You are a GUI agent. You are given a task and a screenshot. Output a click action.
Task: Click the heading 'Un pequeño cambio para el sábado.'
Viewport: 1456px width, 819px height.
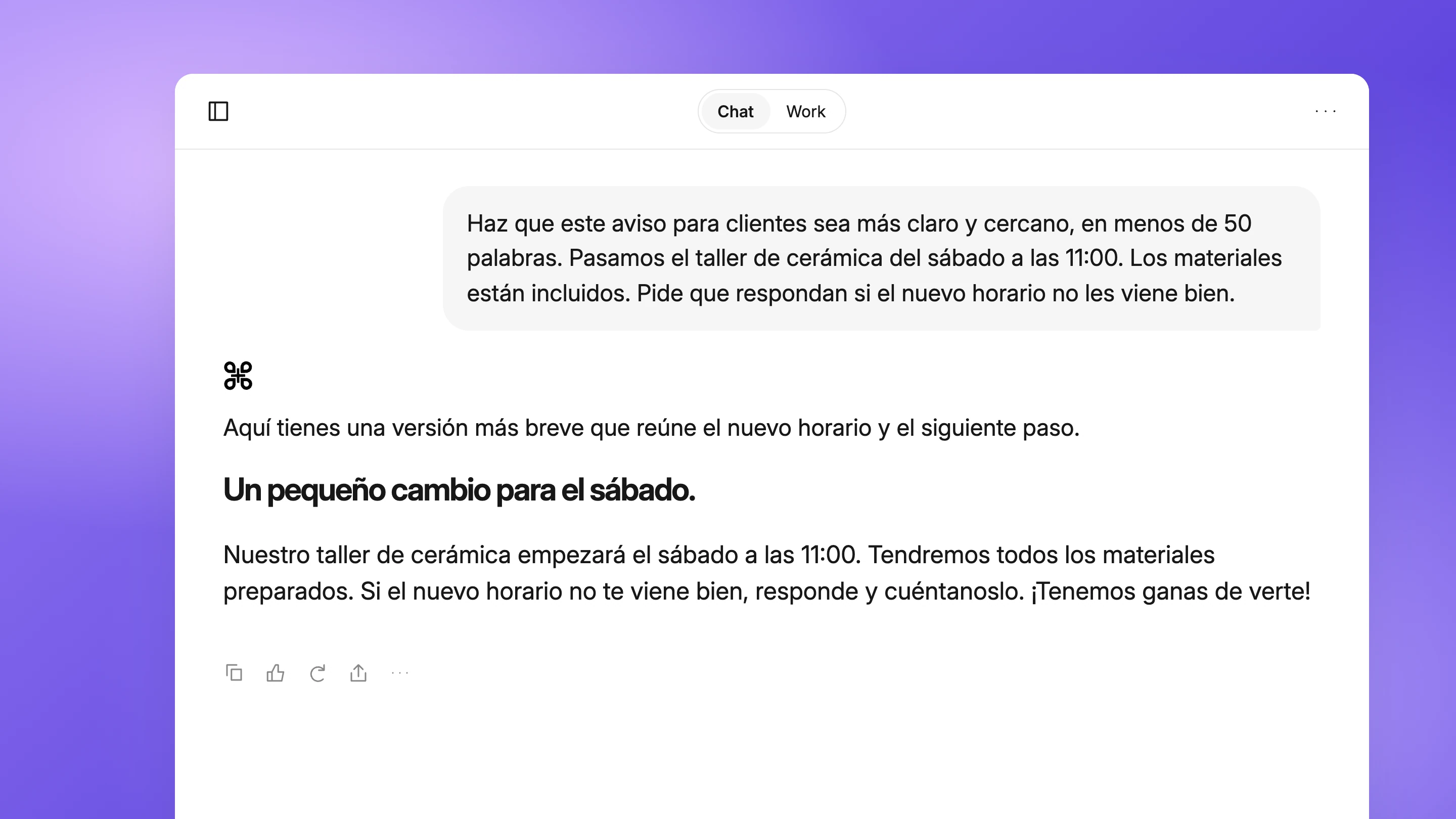(x=459, y=489)
